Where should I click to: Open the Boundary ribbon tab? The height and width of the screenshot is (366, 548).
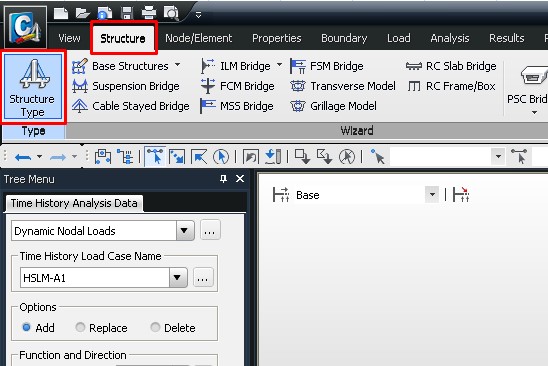pos(344,38)
